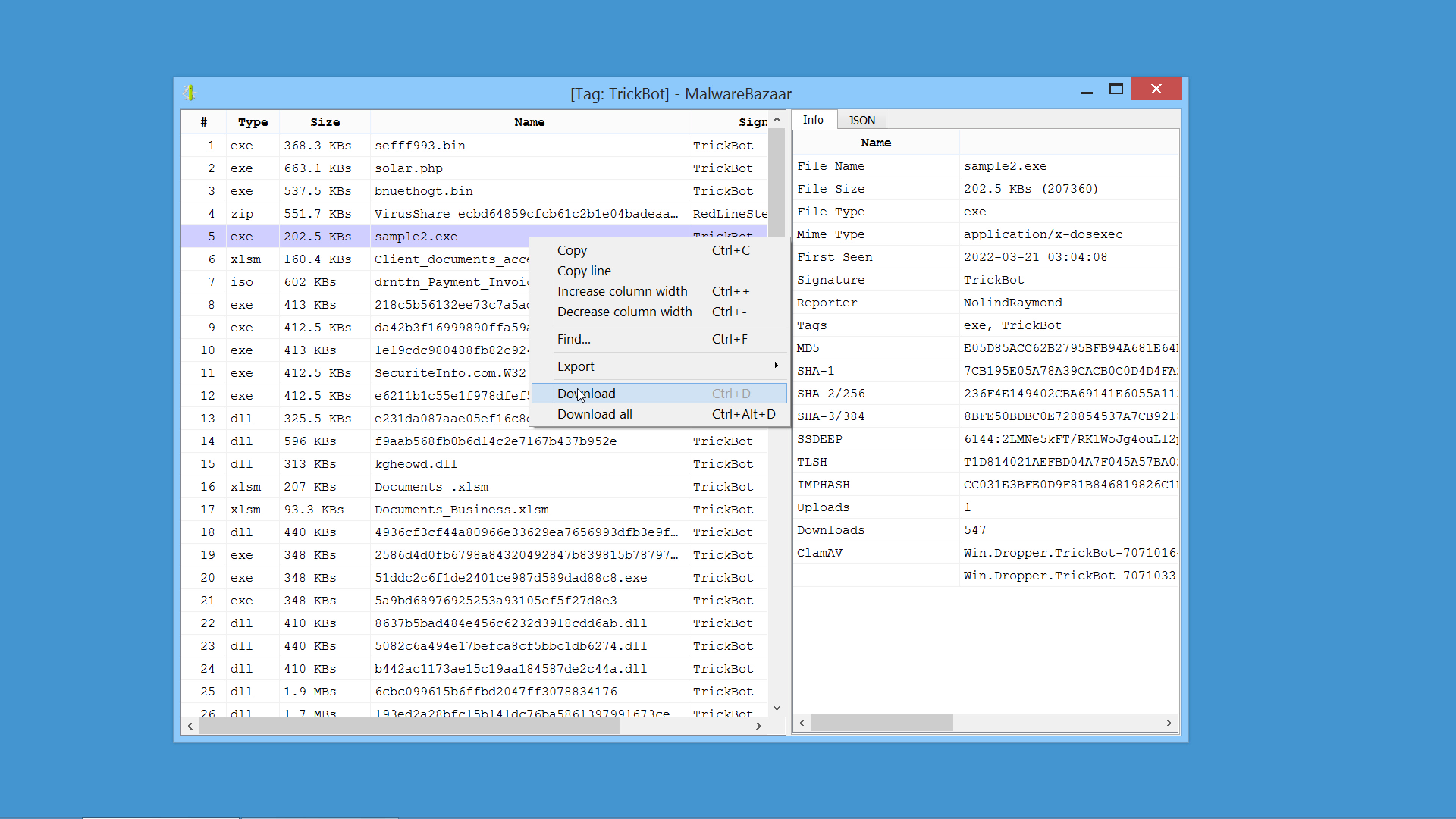This screenshot has width=1456, height=819.
Task: Expand the Export submenu
Action: (658, 366)
